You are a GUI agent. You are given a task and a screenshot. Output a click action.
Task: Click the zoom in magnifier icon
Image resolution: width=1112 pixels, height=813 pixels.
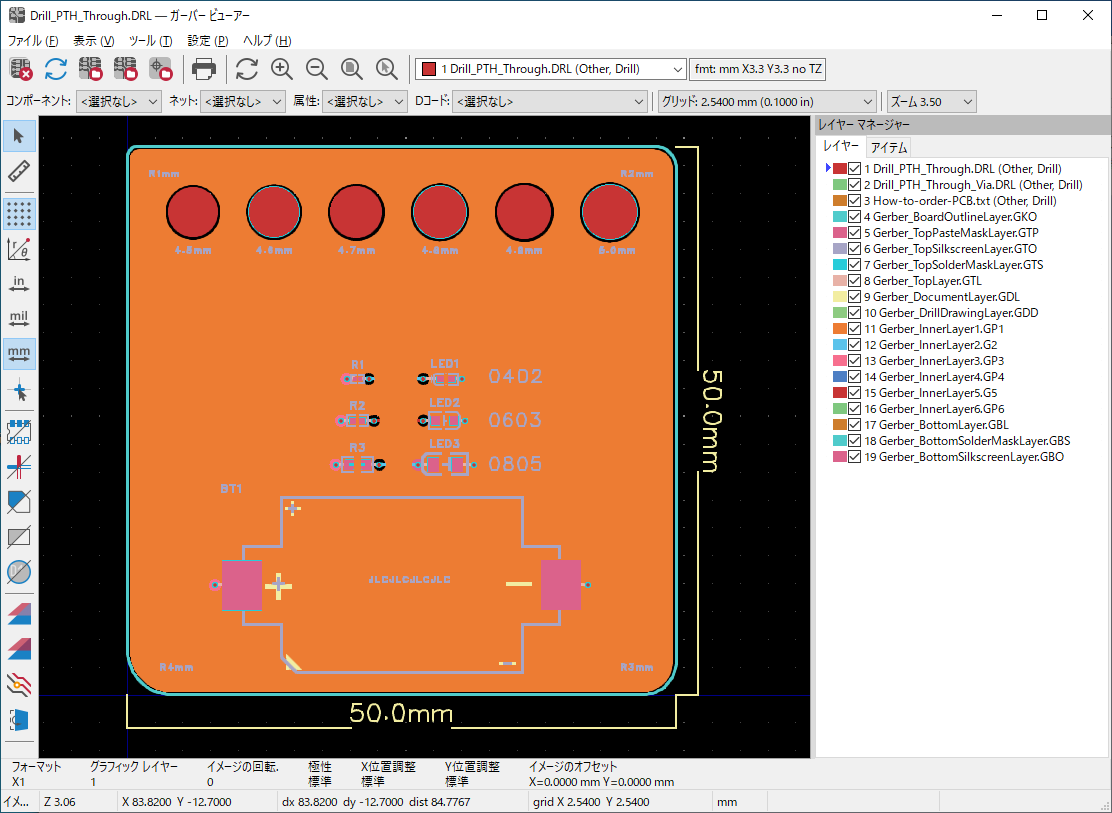[x=282, y=69]
